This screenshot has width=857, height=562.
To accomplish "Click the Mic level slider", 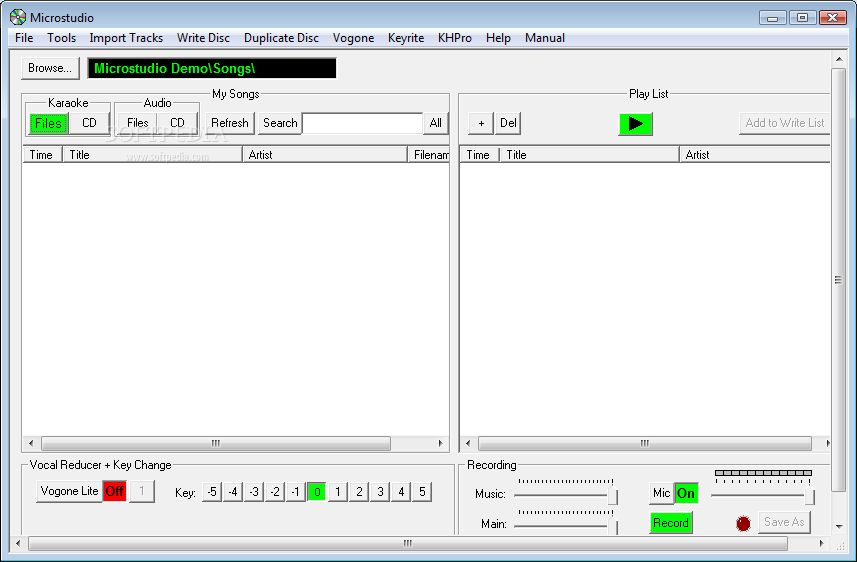I will 763,495.
